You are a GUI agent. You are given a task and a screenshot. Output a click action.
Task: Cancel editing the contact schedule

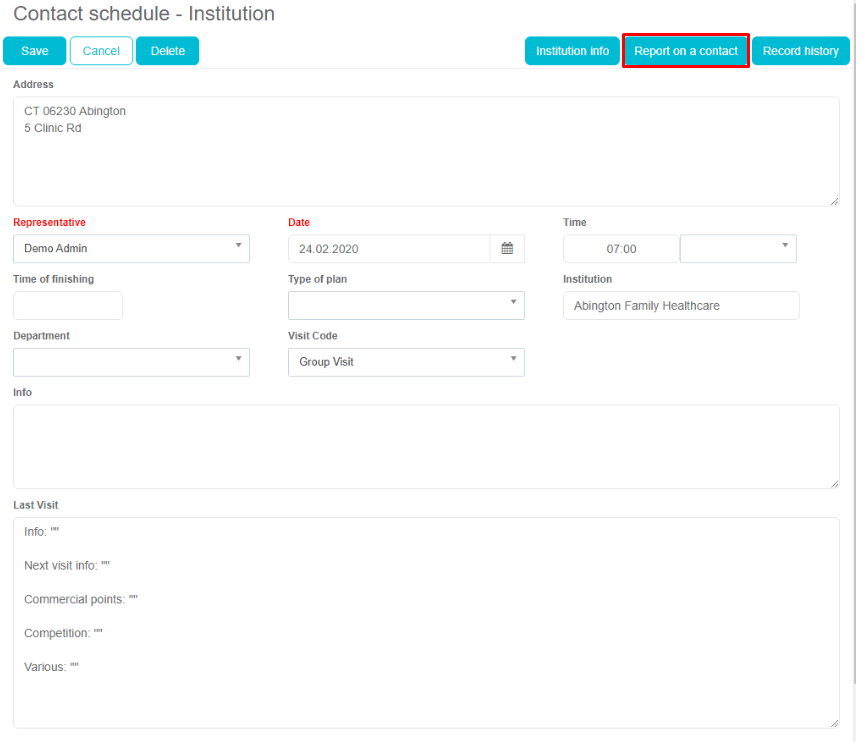click(101, 51)
